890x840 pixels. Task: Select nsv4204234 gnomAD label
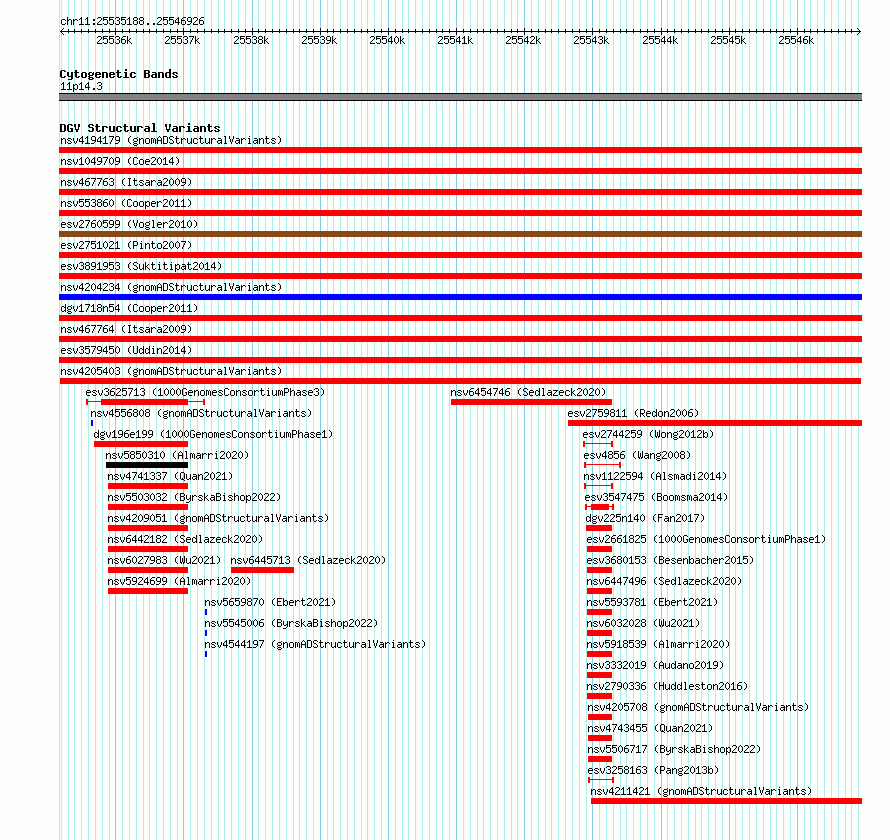(x=171, y=287)
